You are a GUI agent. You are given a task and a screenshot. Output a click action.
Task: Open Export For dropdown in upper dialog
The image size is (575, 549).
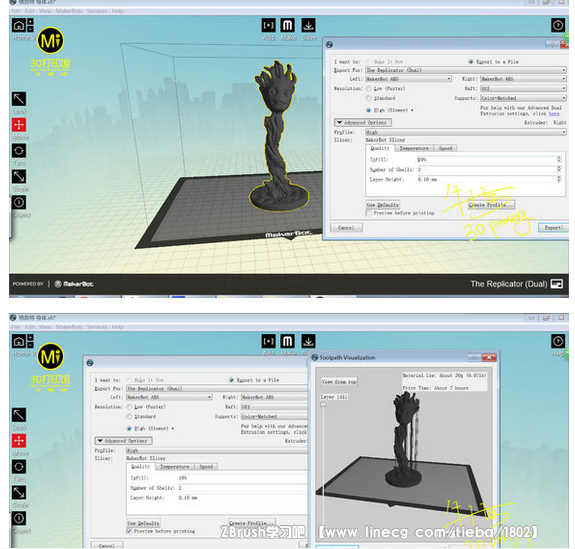click(466, 70)
